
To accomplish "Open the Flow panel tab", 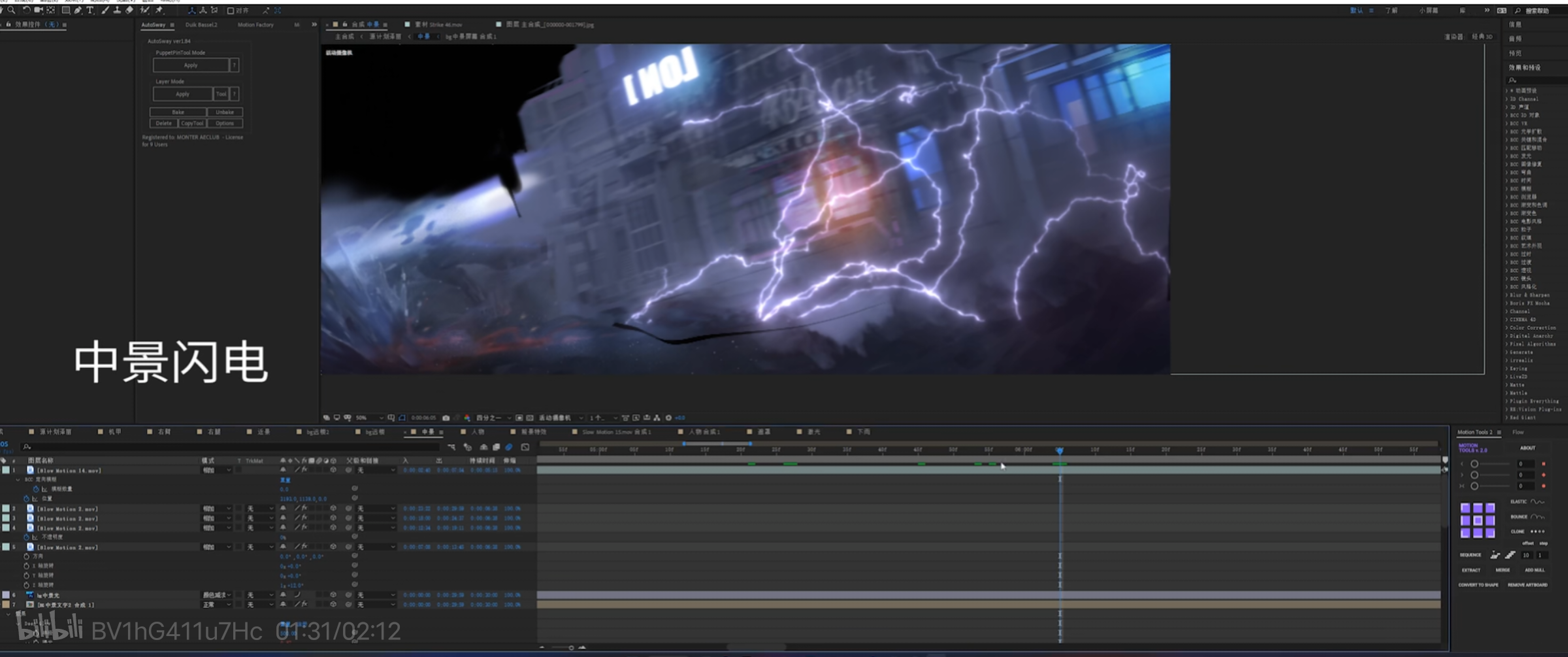I will coord(1518,432).
